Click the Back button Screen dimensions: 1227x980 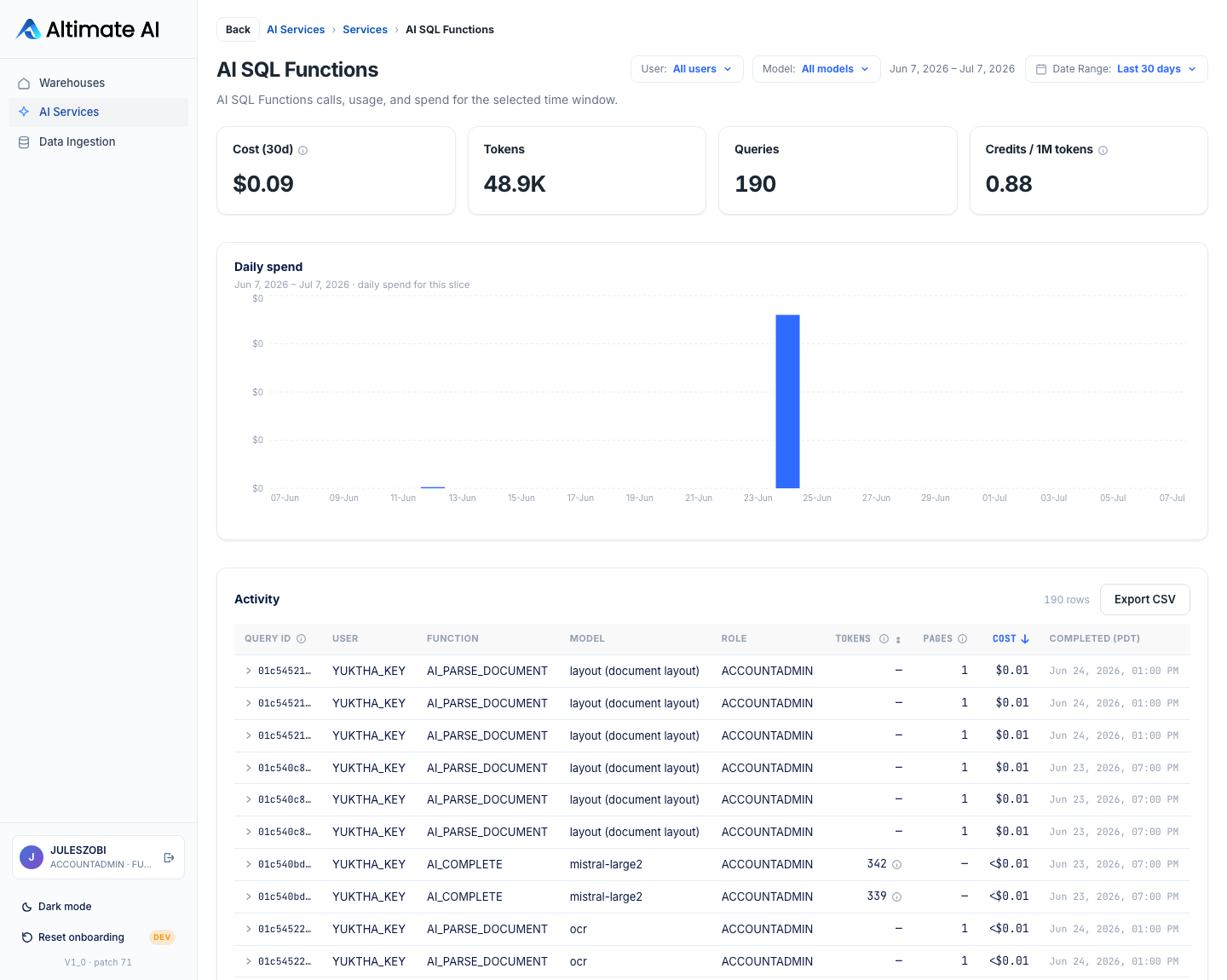[238, 30]
